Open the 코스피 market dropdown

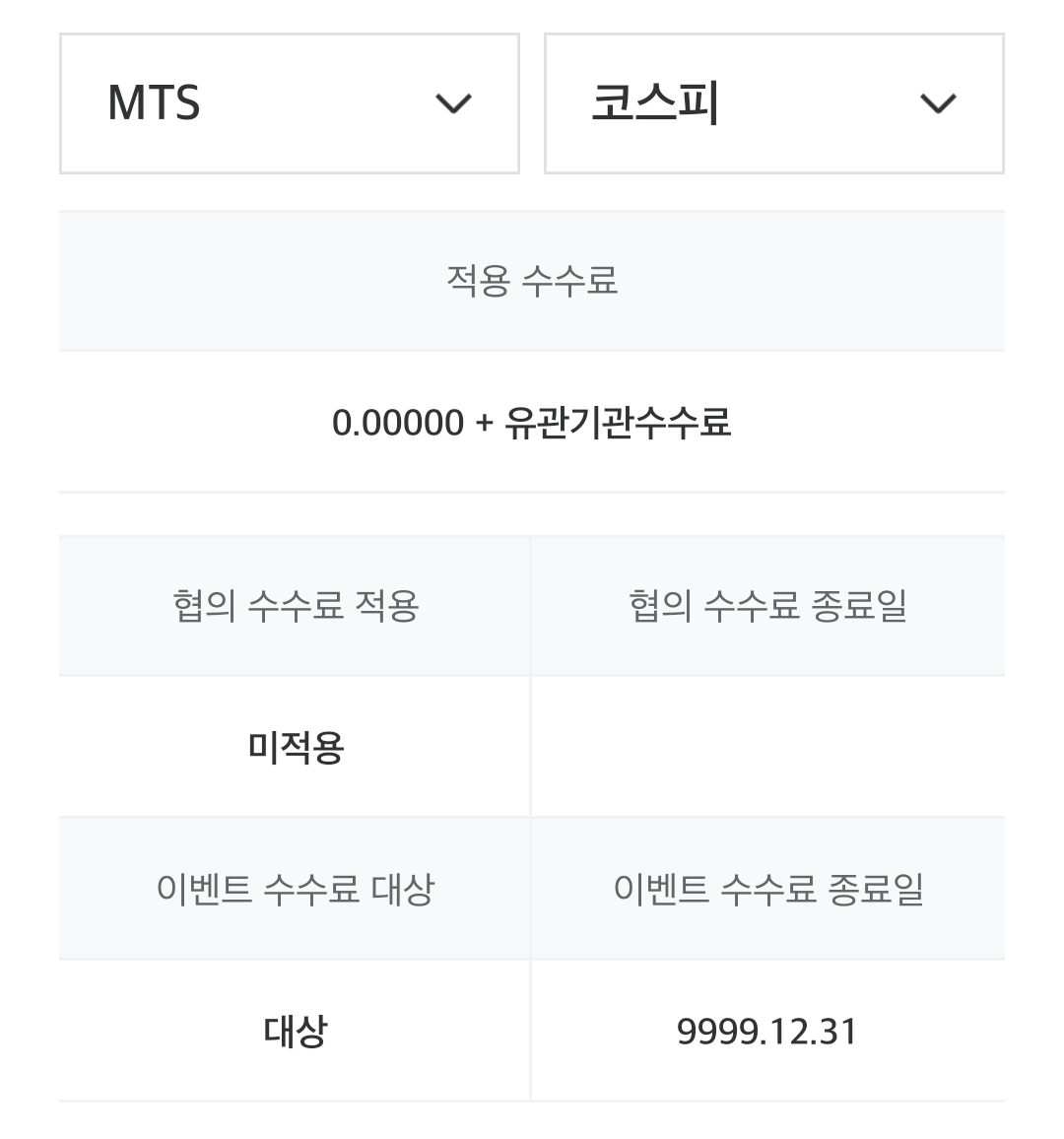[x=773, y=103]
